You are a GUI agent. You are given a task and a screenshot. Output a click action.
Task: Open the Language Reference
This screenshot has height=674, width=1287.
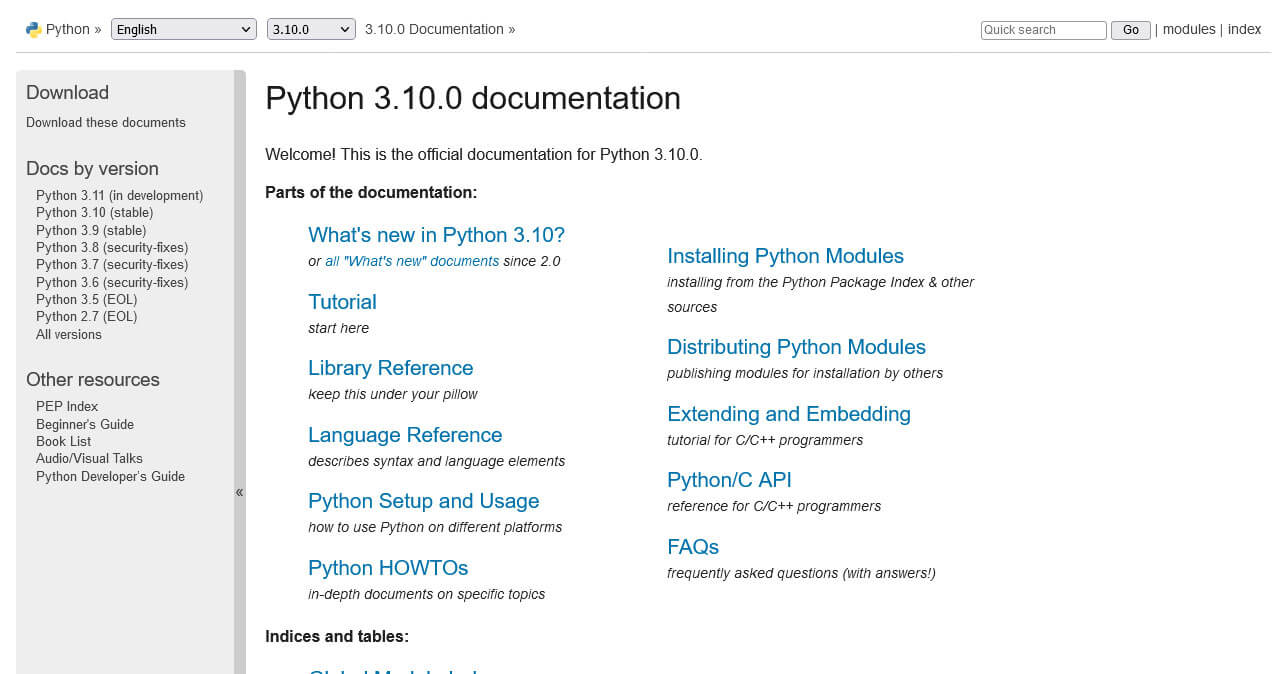[405, 435]
